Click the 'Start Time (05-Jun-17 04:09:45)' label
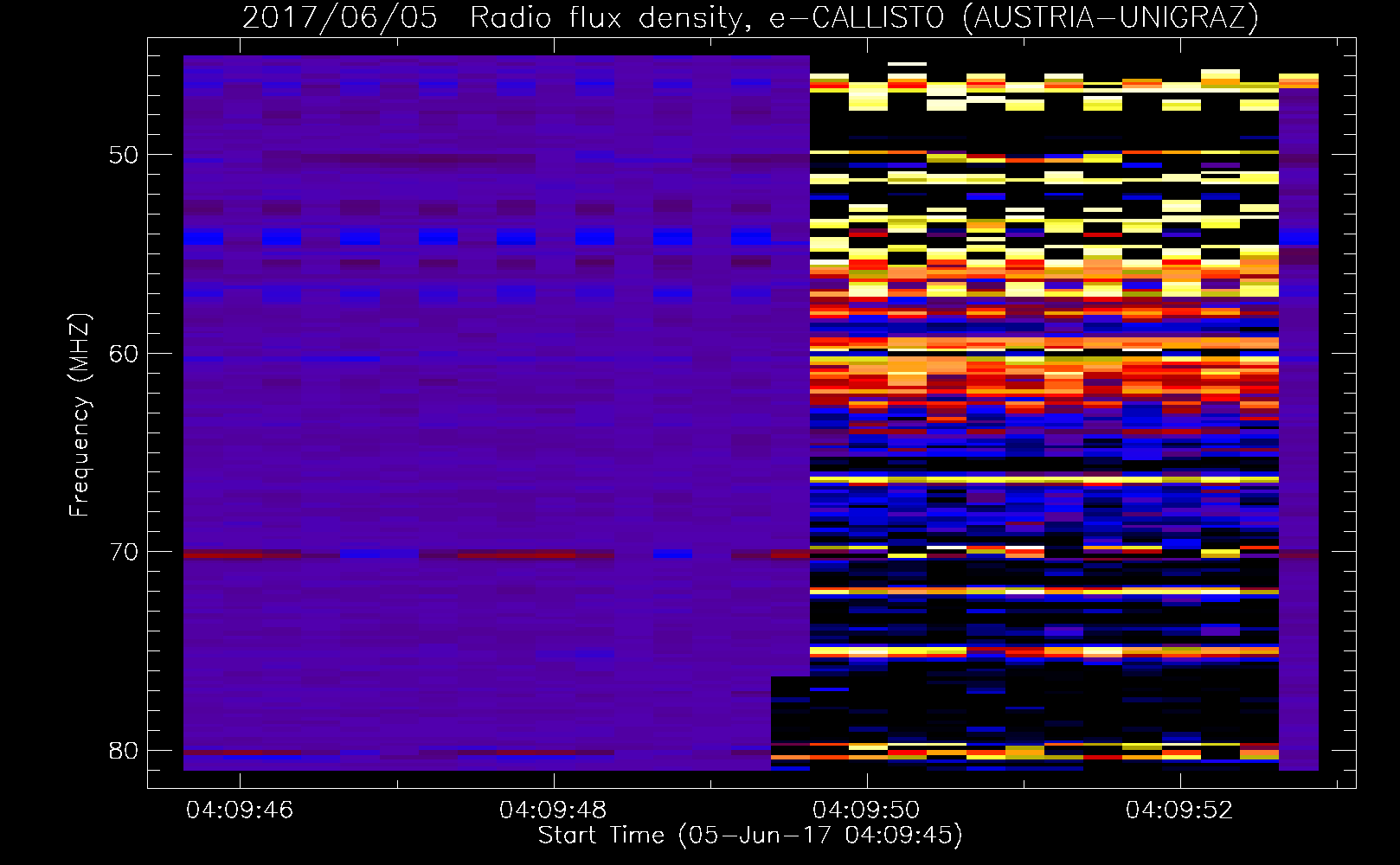Viewport: 1400px width, 865px height. pos(750,836)
